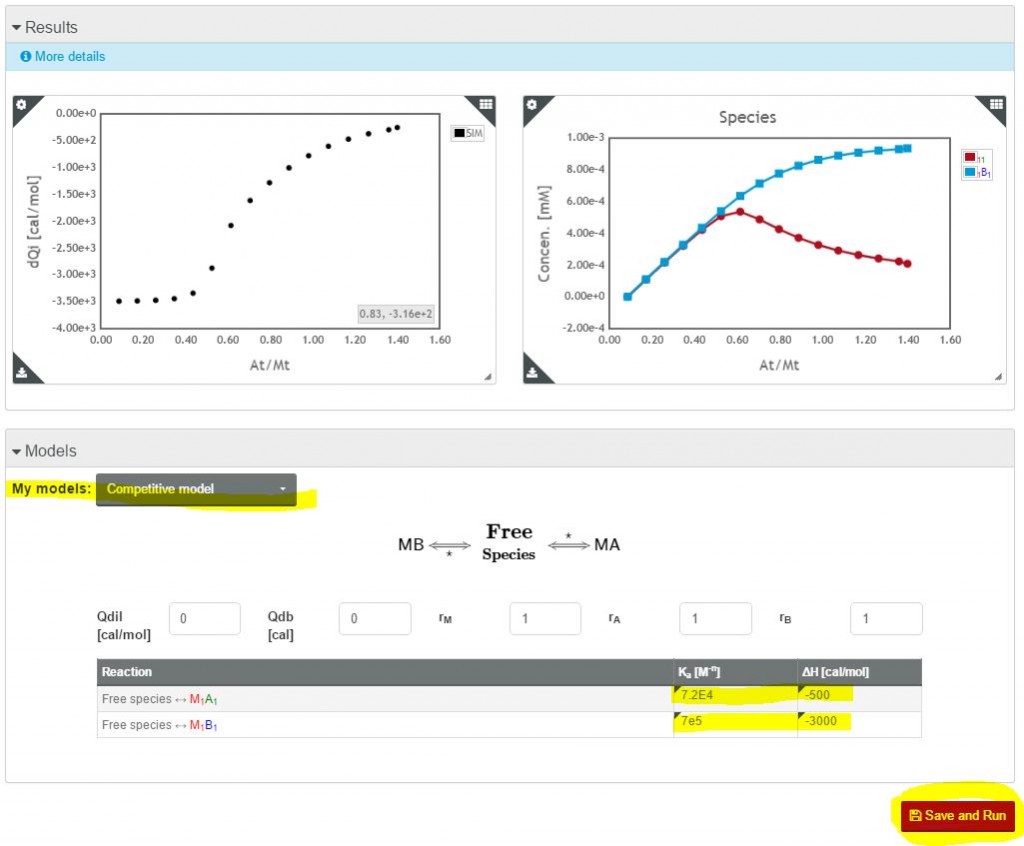The image size is (1024, 846).
Task: Click the save disk icon on Save and Run
Action: coord(917,815)
